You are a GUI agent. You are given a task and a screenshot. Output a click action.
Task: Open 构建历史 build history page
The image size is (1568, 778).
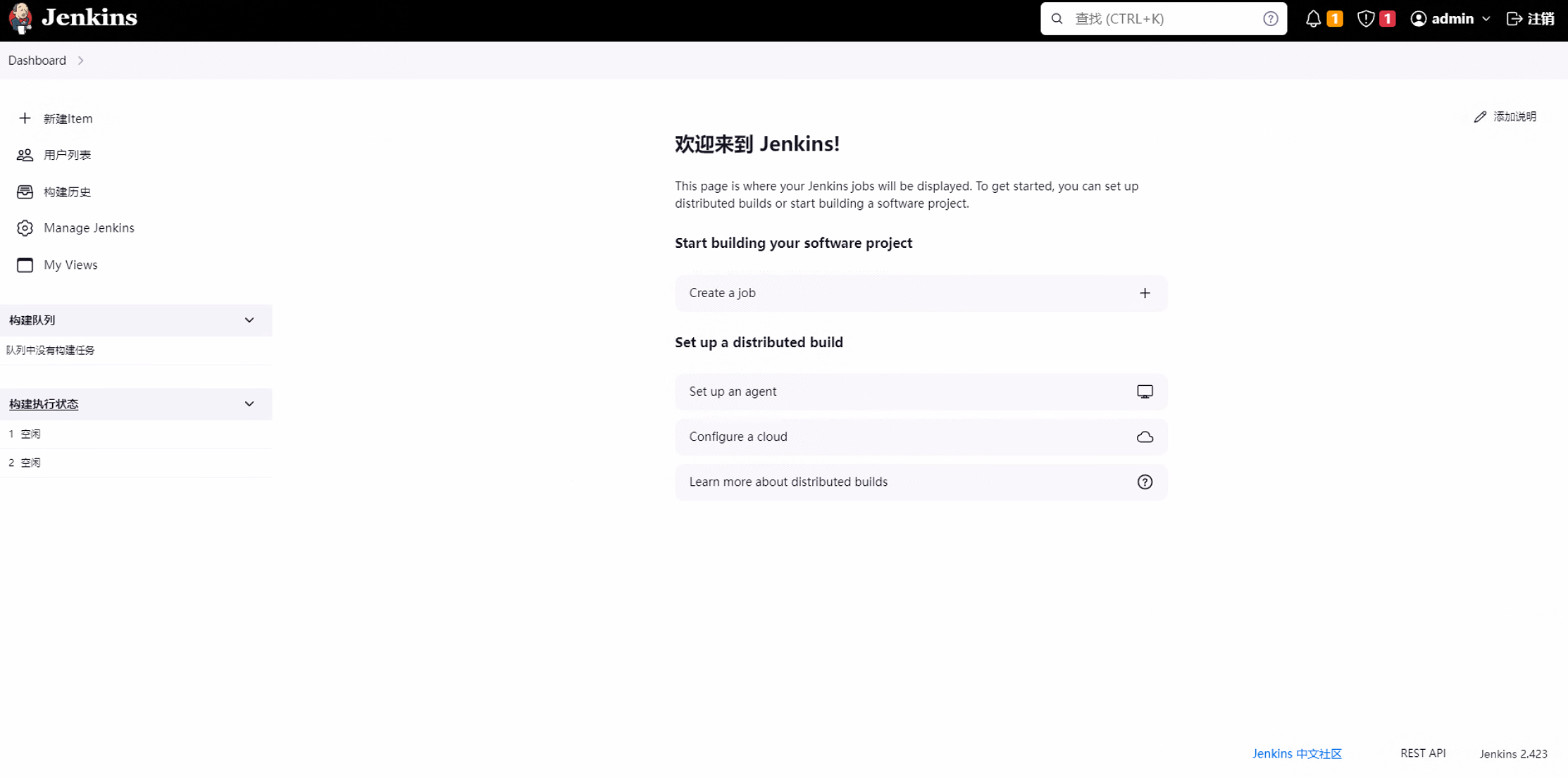pos(67,191)
